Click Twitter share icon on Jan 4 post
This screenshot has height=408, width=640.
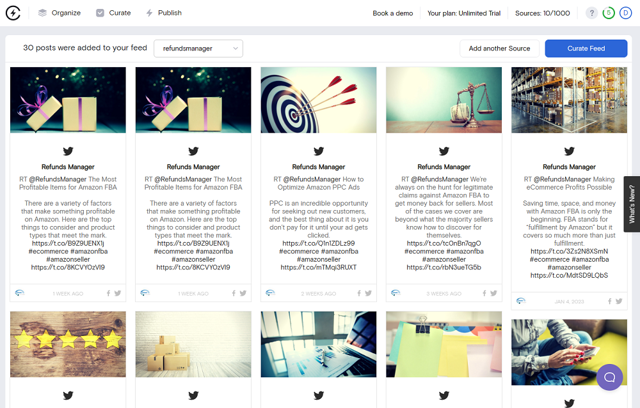click(x=619, y=301)
